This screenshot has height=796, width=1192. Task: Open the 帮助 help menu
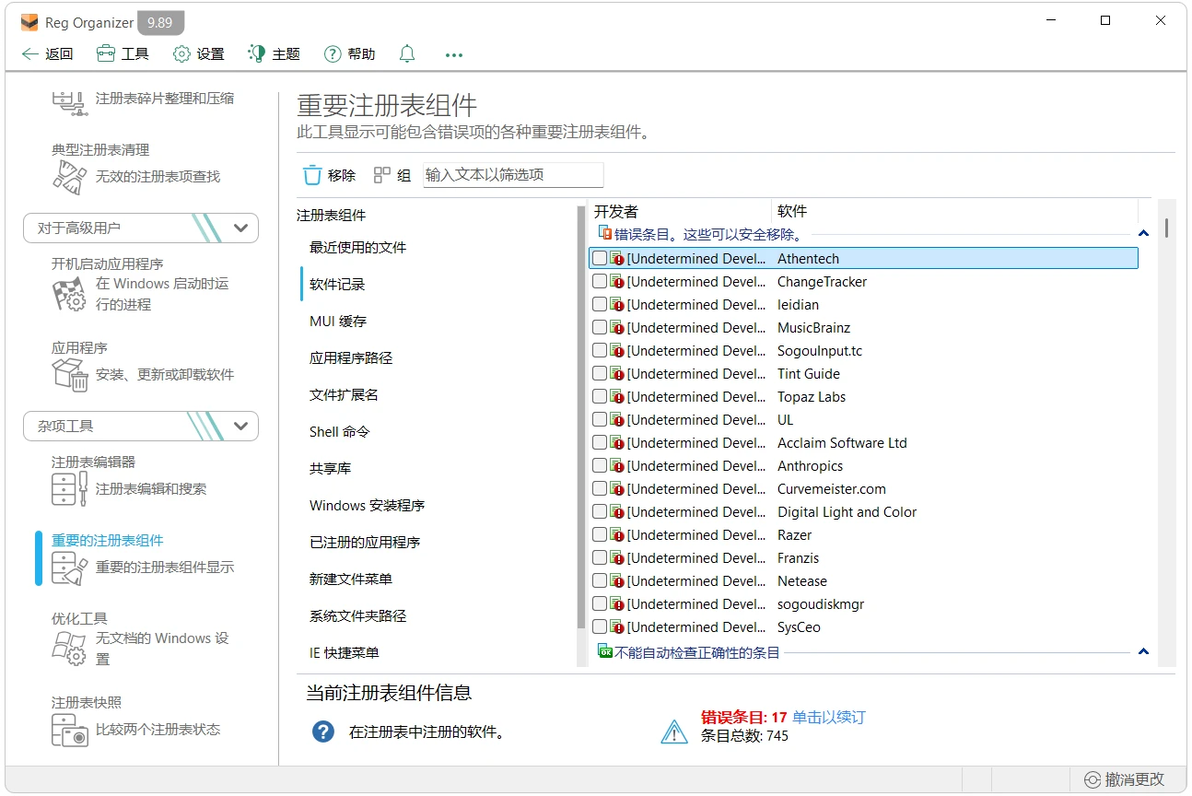[350, 54]
